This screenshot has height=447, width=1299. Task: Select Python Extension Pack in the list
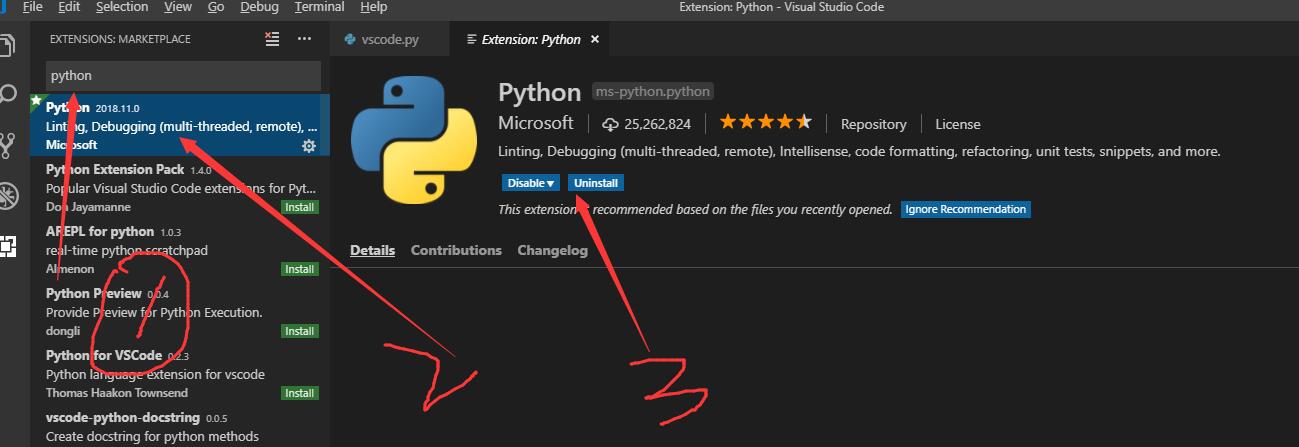(180, 187)
